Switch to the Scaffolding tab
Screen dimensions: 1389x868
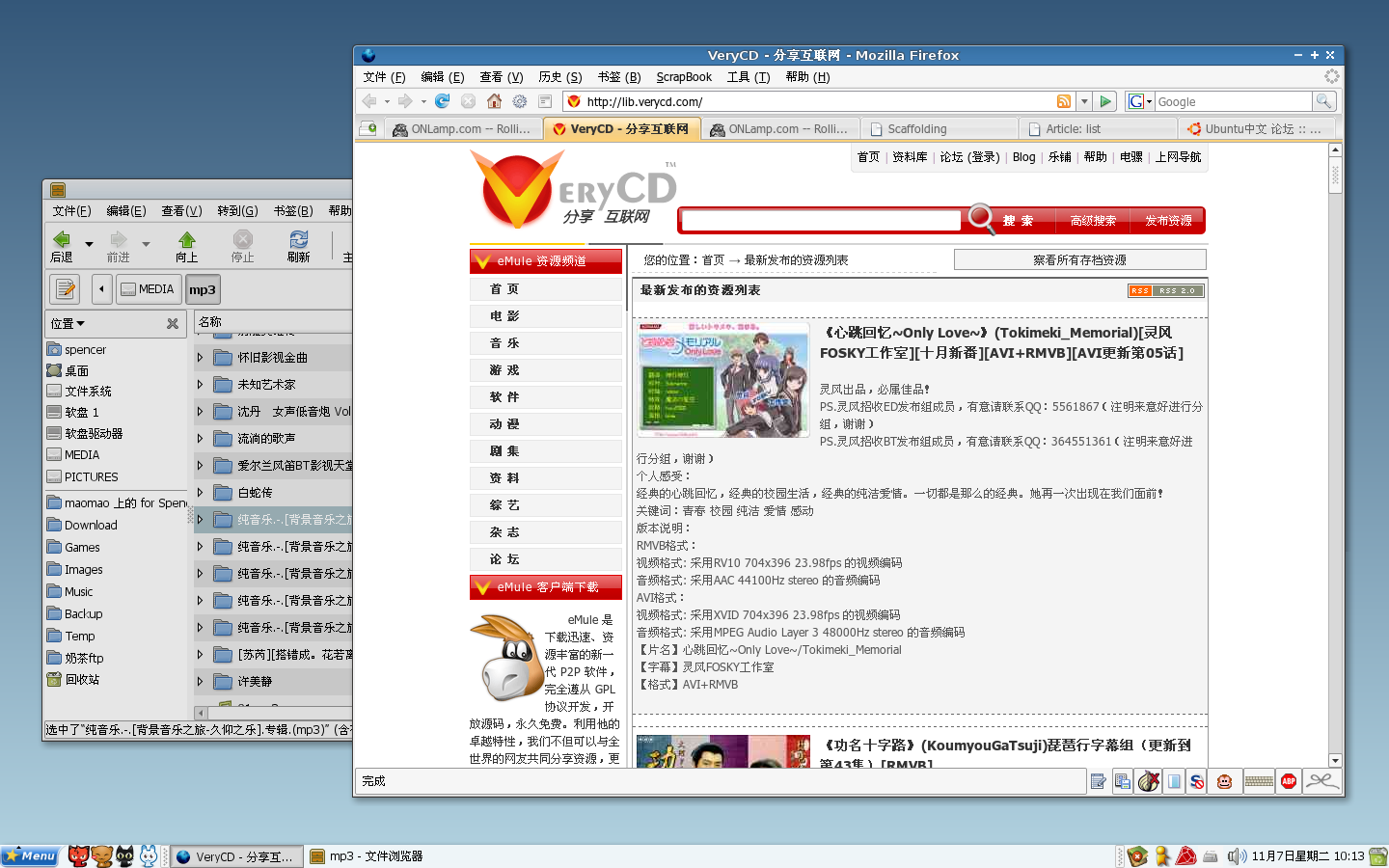coord(939,128)
